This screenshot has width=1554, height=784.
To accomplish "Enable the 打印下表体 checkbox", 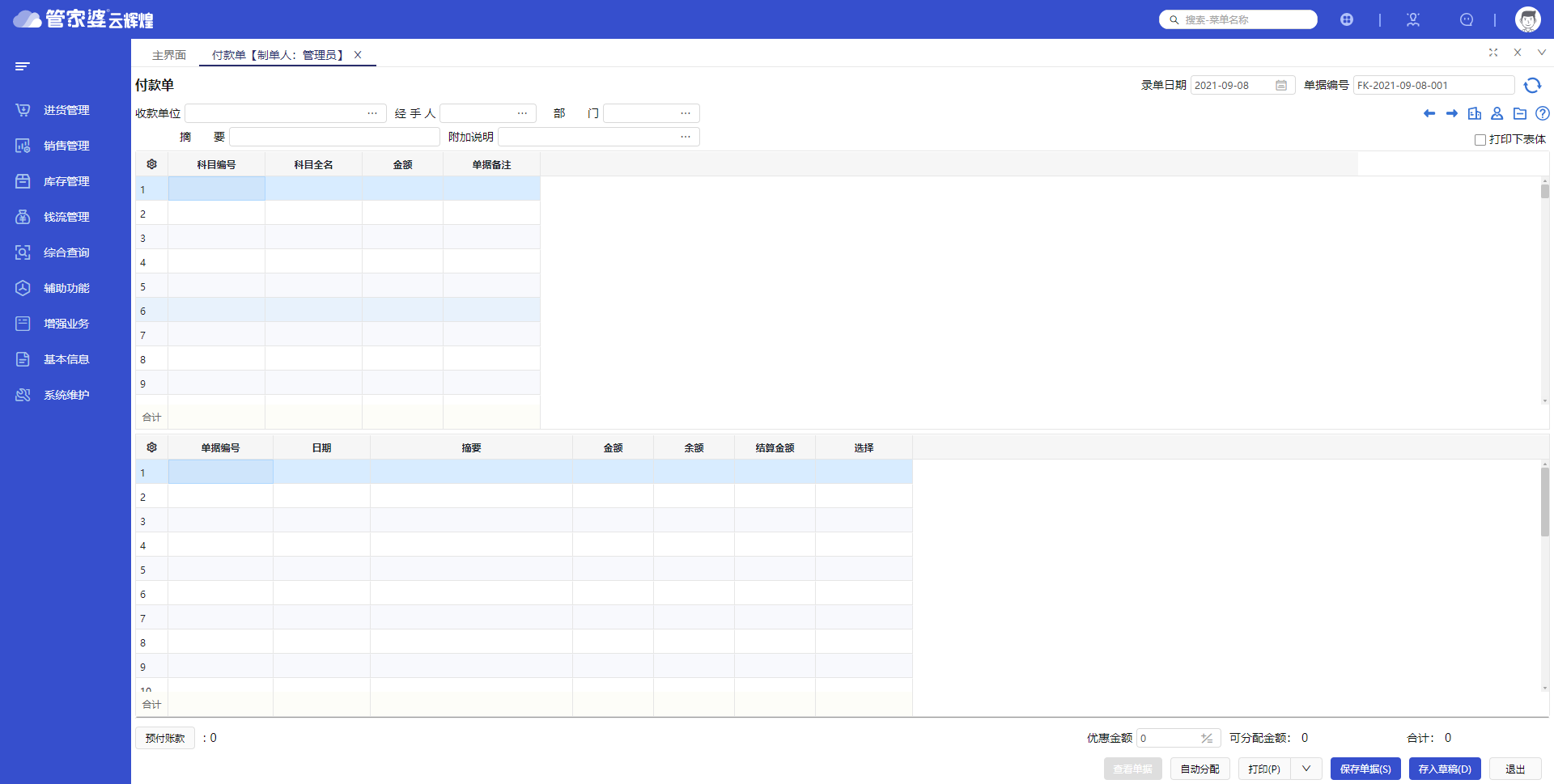I will (x=1480, y=140).
